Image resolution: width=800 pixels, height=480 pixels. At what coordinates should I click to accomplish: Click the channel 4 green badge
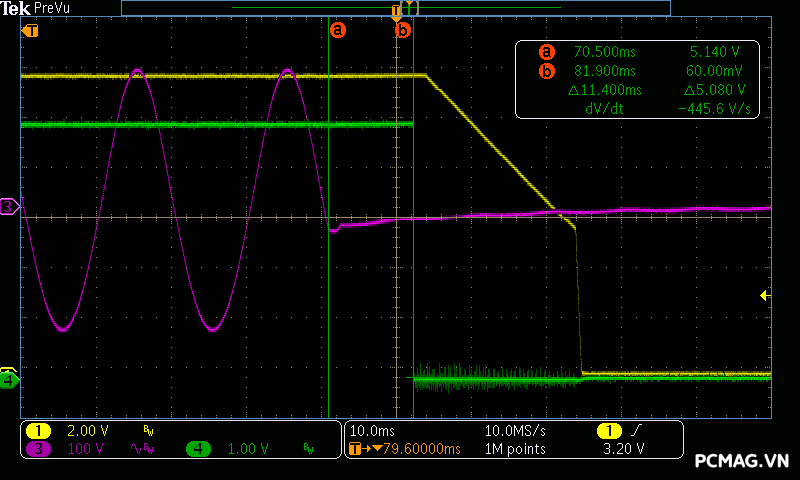199,449
